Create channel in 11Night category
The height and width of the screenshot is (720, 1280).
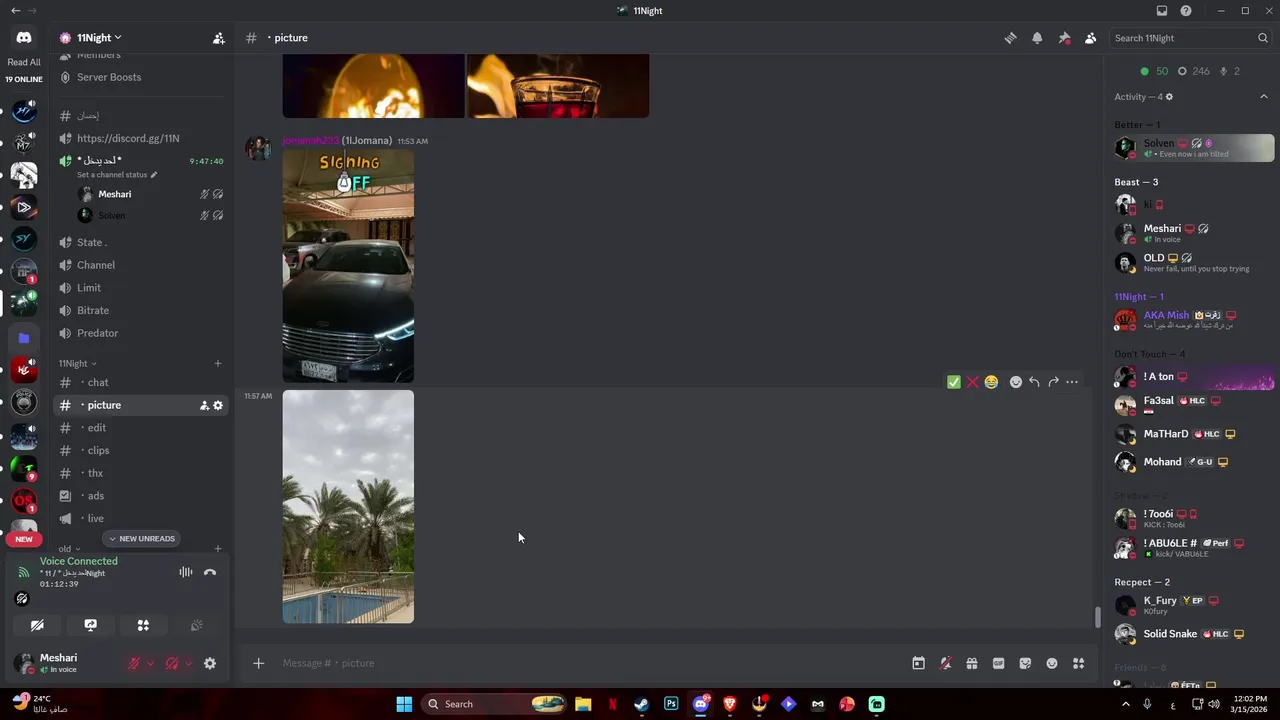(218, 363)
